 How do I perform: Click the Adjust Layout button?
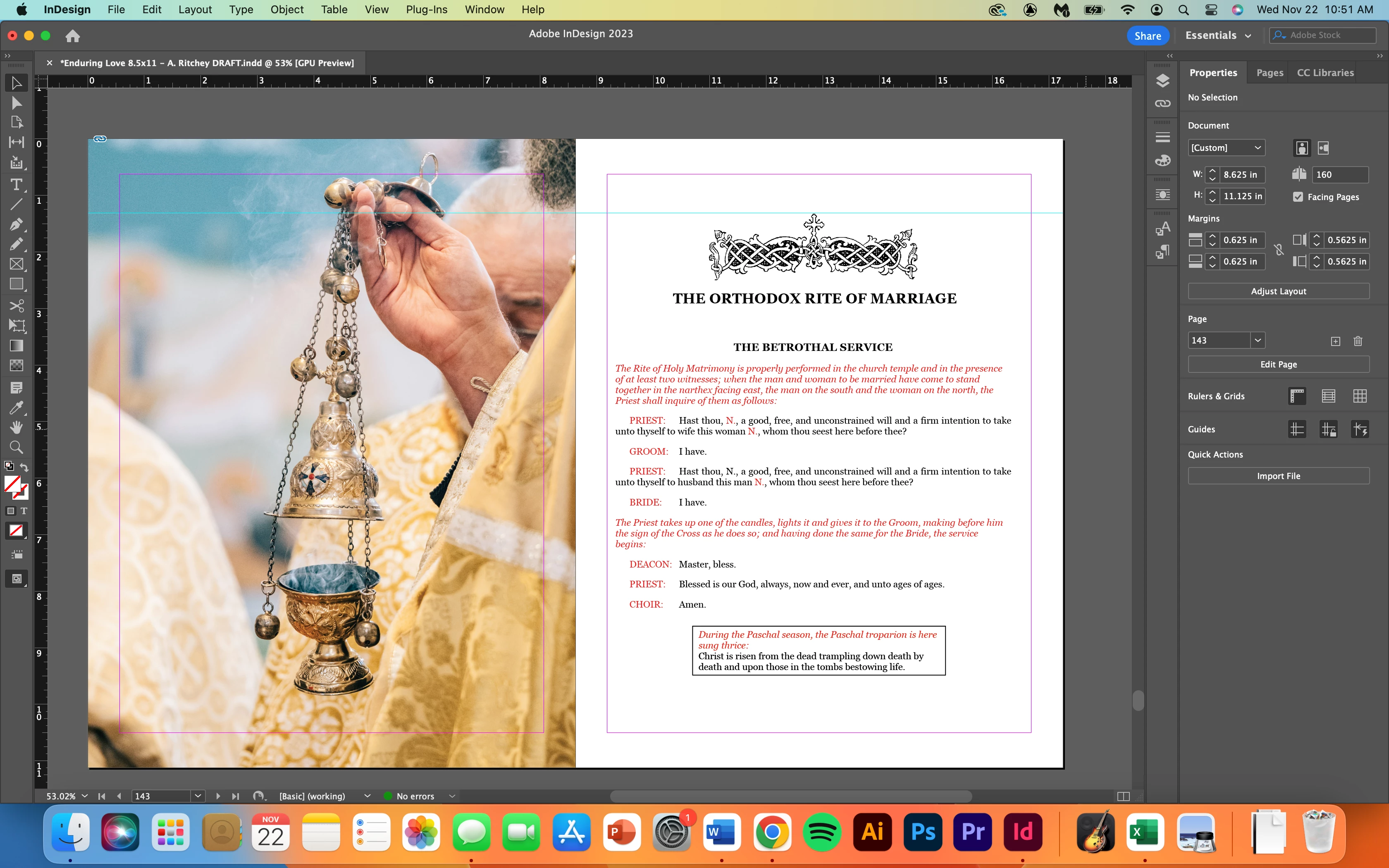(1278, 291)
